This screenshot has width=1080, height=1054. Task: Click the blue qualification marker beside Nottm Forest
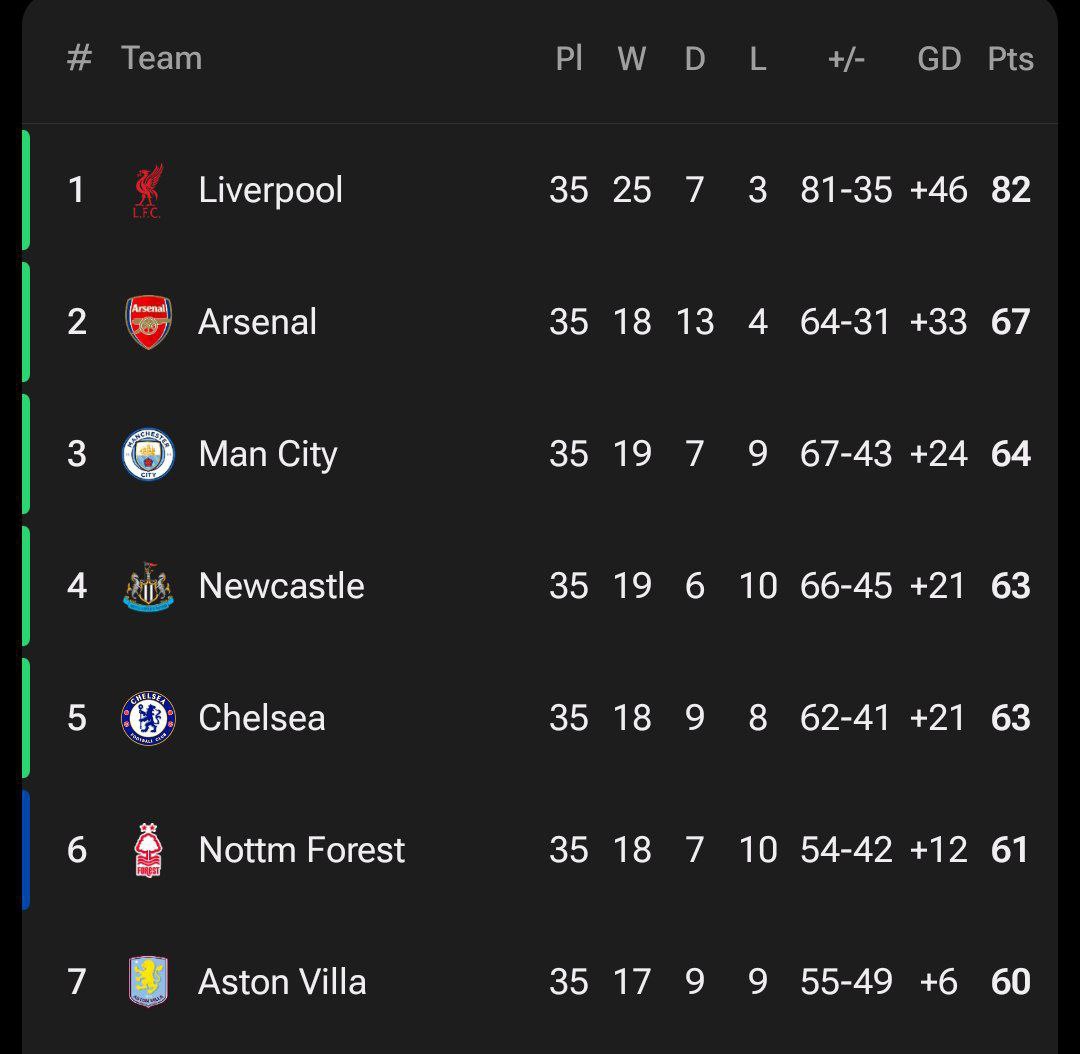point(26,850)
